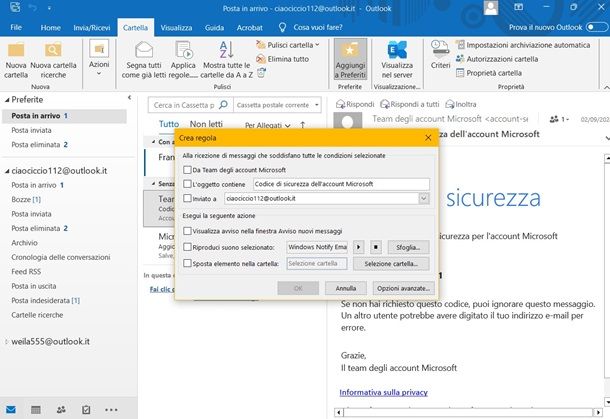Click Mostra tutte le cartelle da A a Z
610x419 pixels.
[x=226, y=60]
